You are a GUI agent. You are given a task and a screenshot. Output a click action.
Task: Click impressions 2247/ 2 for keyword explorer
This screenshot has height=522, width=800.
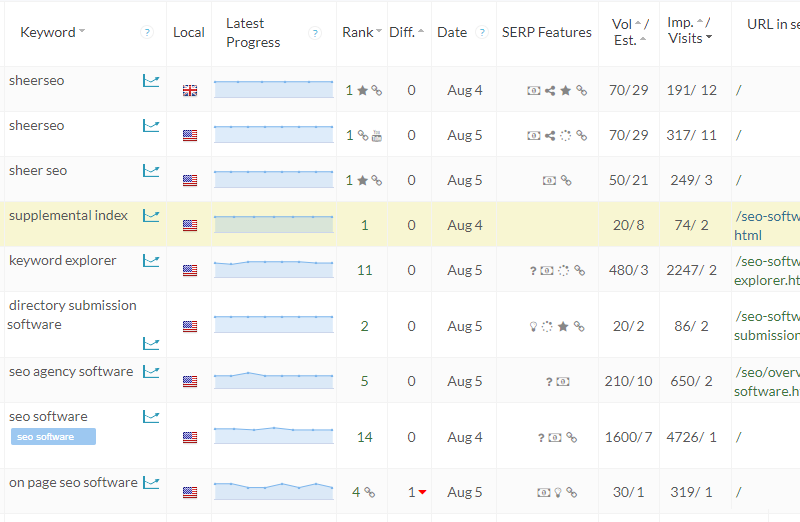click(x=691, y=270)
